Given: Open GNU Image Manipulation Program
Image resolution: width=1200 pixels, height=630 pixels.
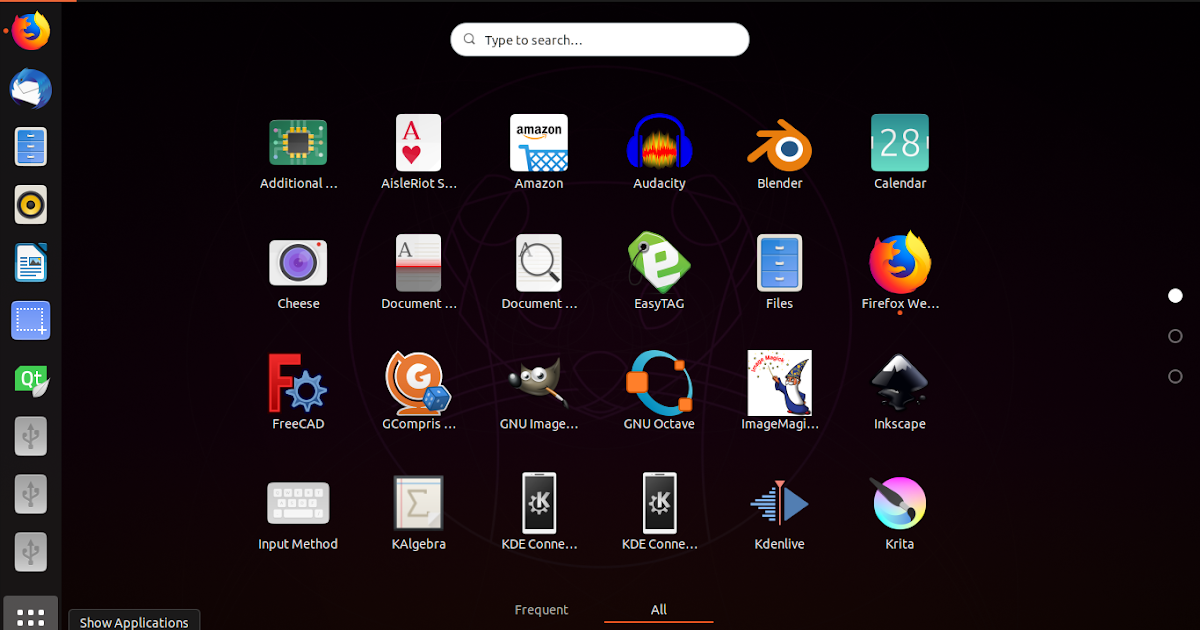Looking at the screenshot, I should 539,383.
